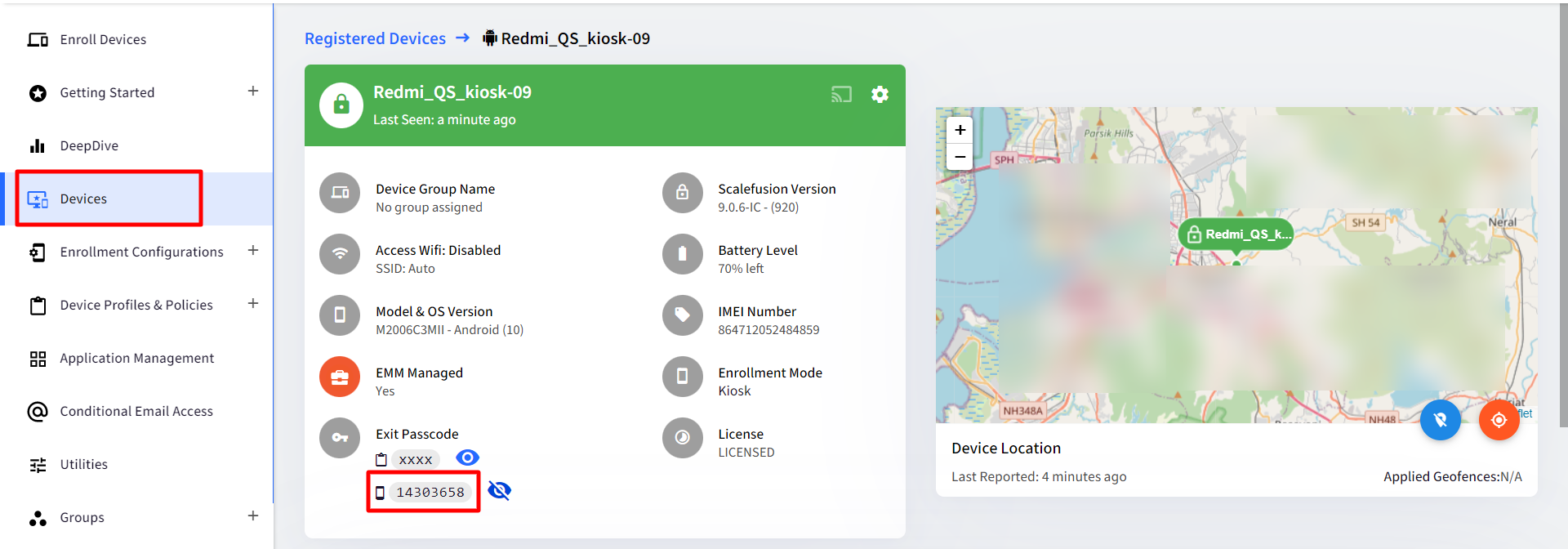Click the blue location-off map button
Image resolution: width=1568 pixels, height=549 pixels.
[1440, 420]
